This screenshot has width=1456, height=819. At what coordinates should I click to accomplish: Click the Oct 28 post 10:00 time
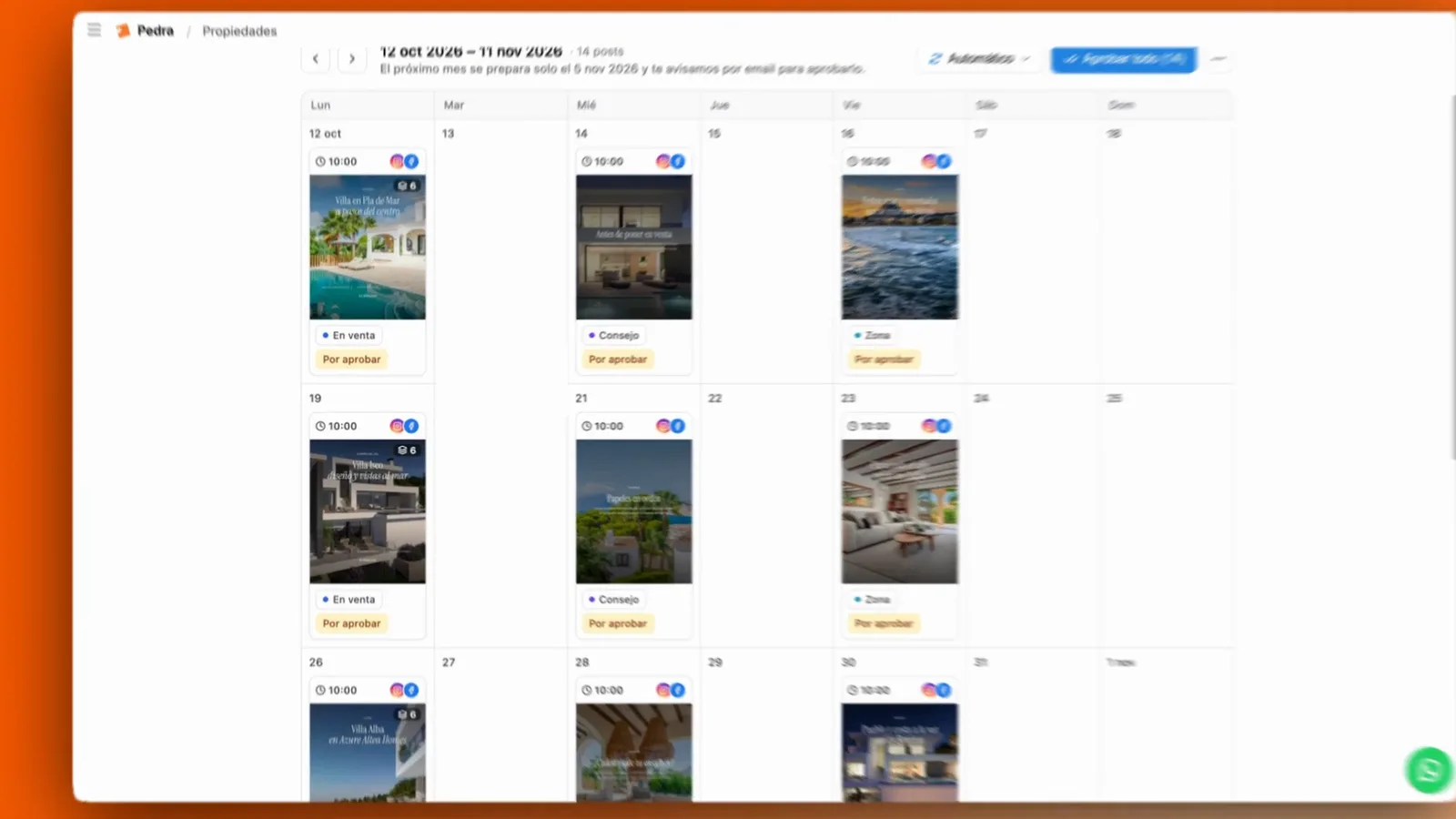pyautogui.click(x=602, y=690)
